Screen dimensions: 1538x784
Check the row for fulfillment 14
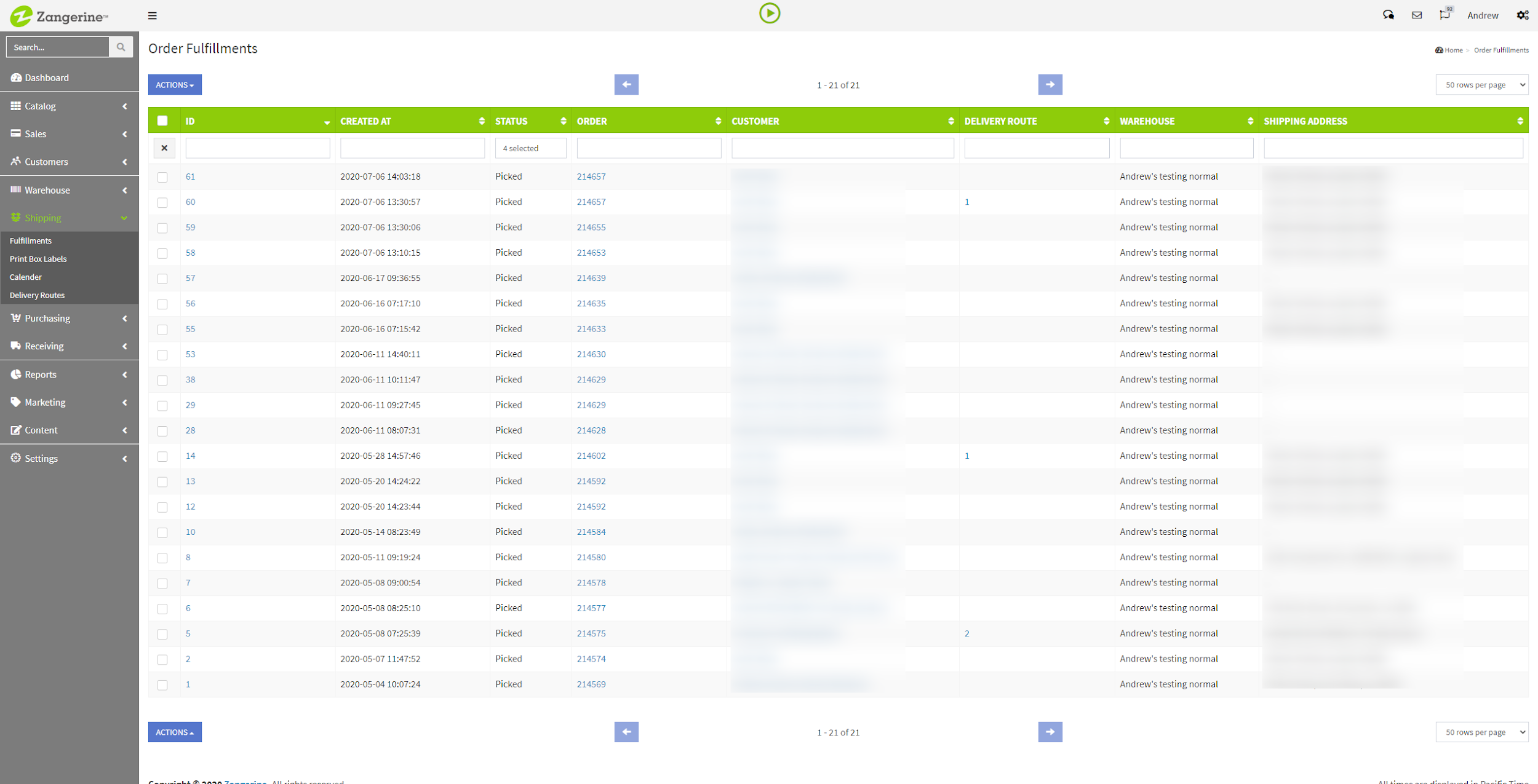[x=162, y=456]
